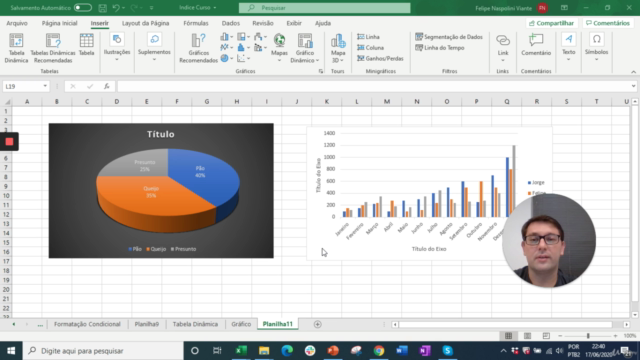The height and width of the screenshot is (360, 640).
Task: Click the Compartilhar button
Action: 551,23
